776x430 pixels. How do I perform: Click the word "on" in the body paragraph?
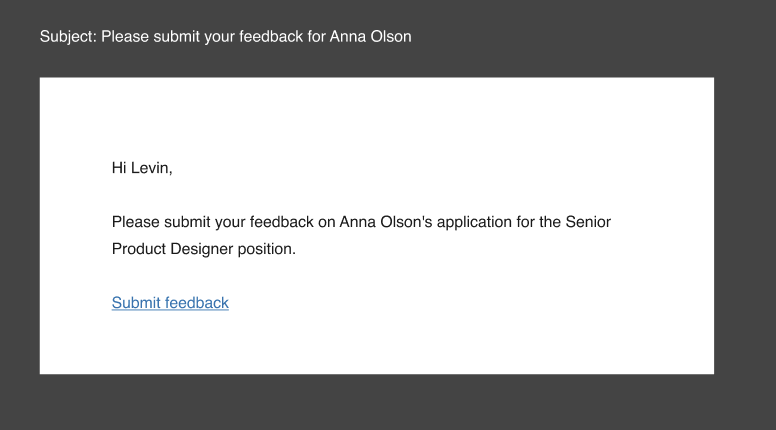pos(327,223)
